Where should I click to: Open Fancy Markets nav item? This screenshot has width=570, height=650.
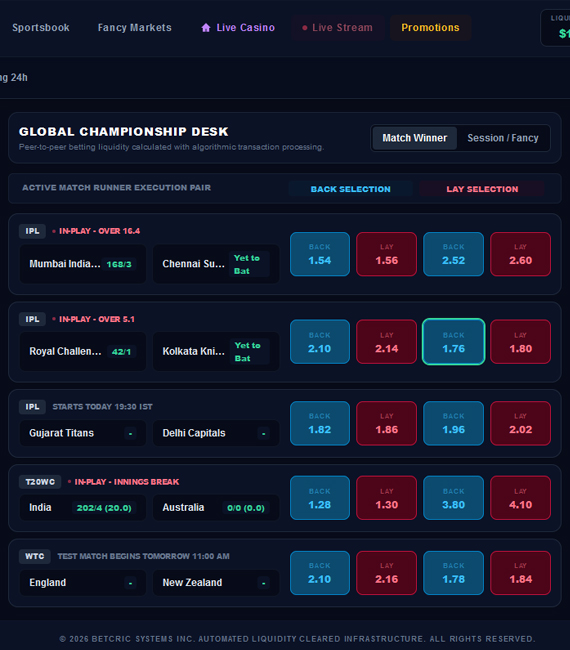(x=134, y=28)
